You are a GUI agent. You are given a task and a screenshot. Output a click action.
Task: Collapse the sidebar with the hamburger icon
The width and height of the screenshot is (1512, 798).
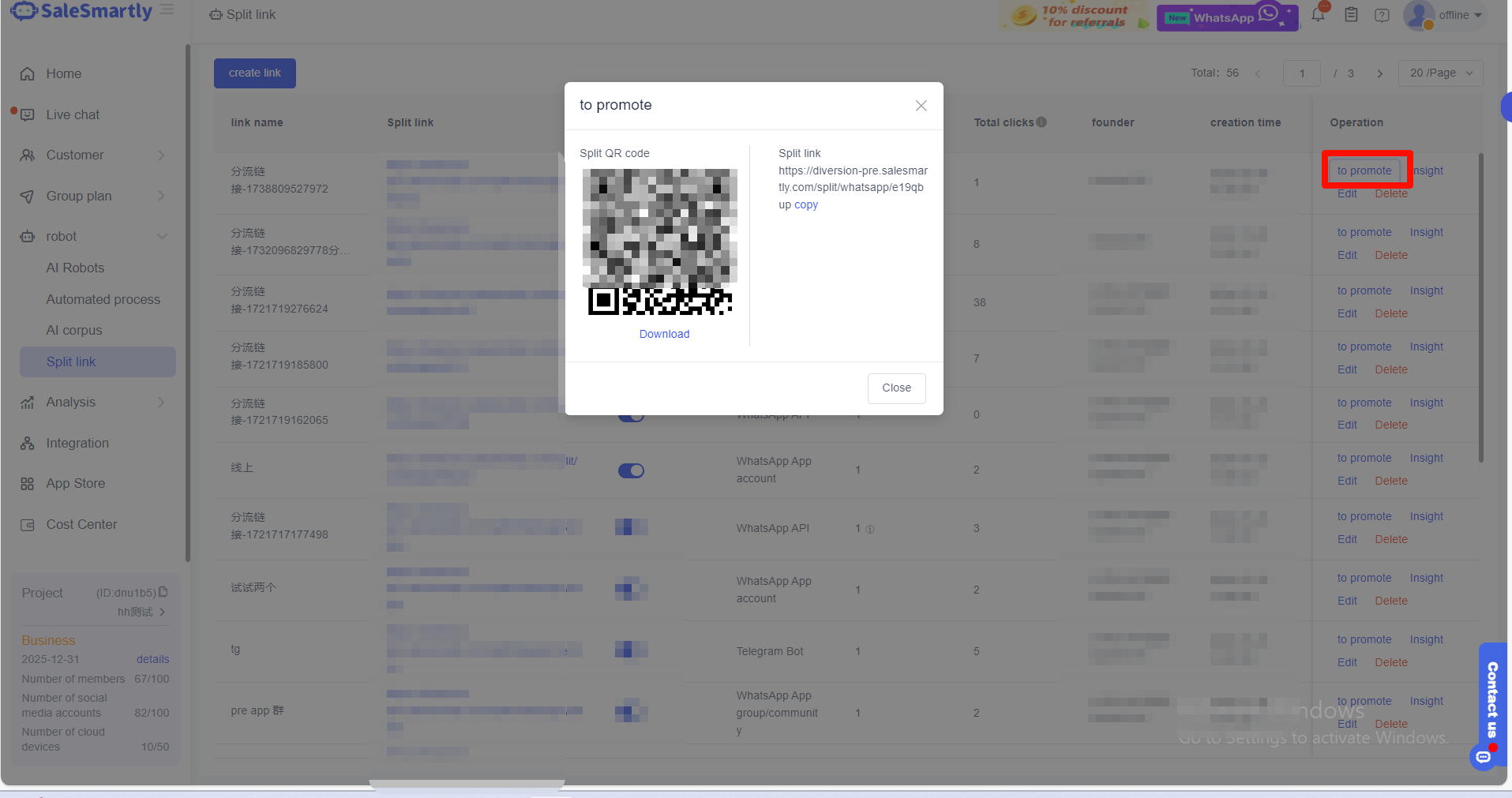167,10
